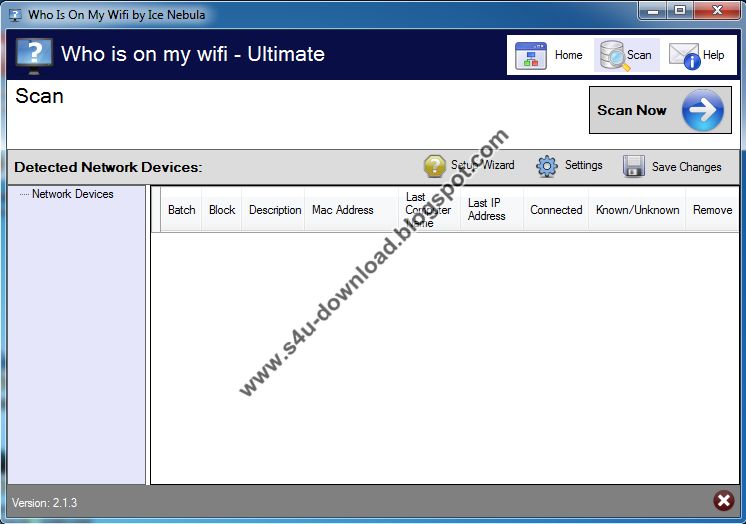Sort by the Connected column header
This screenshot has width=746, height=524.
point(556,210)
